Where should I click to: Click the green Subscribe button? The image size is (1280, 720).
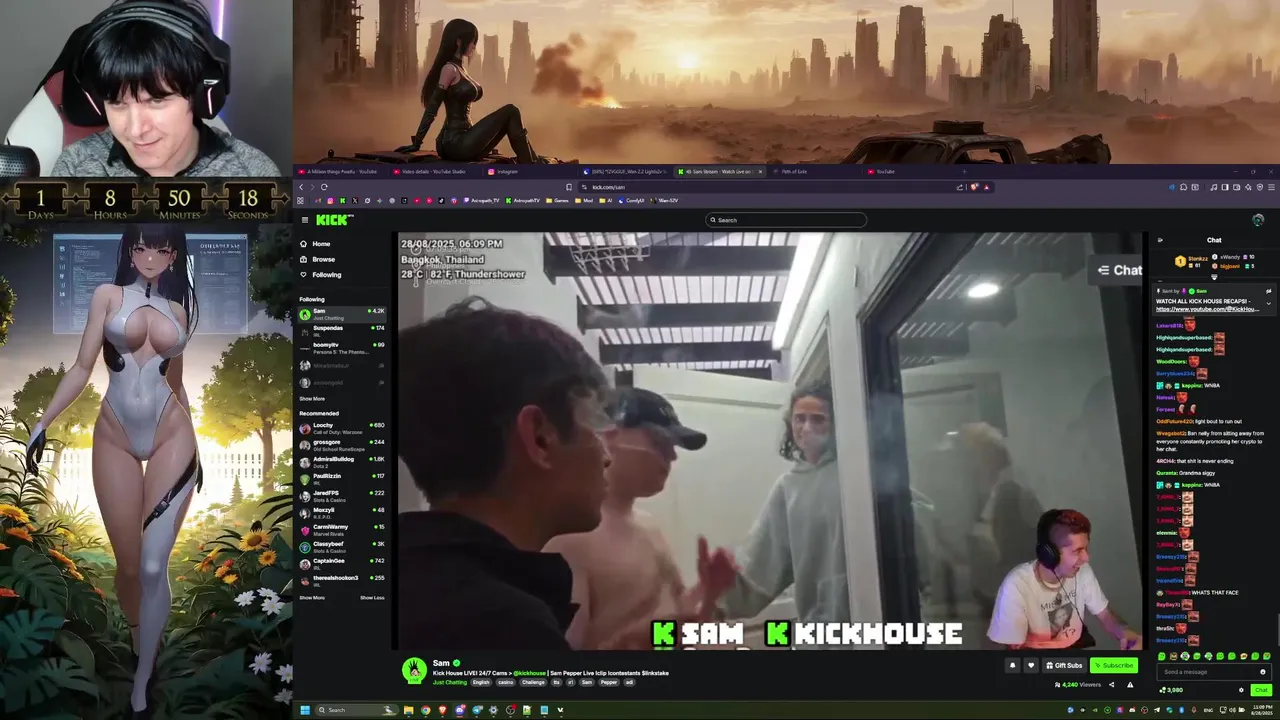(x=1113, y=665)
